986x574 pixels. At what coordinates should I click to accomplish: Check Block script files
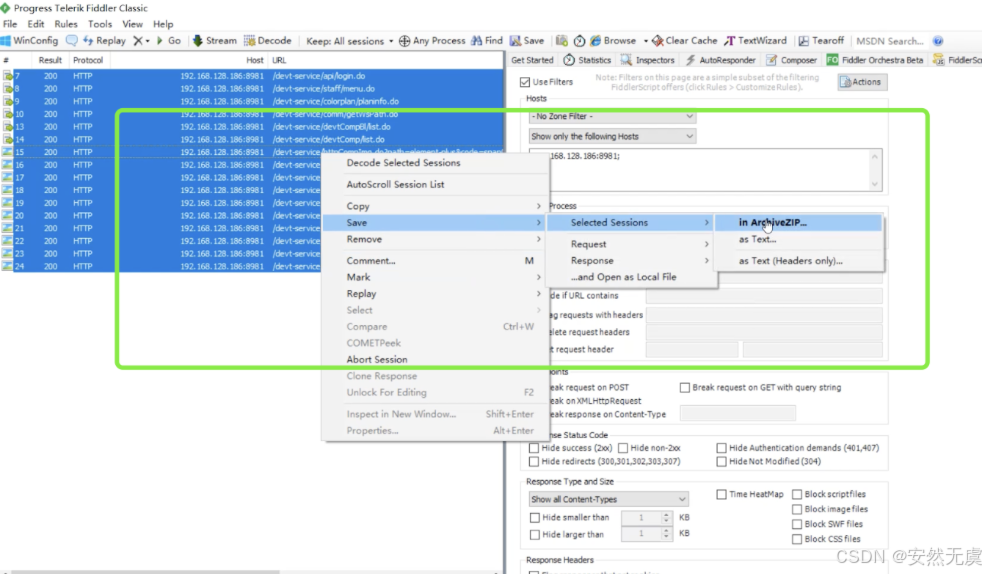(x=797, y=495)
